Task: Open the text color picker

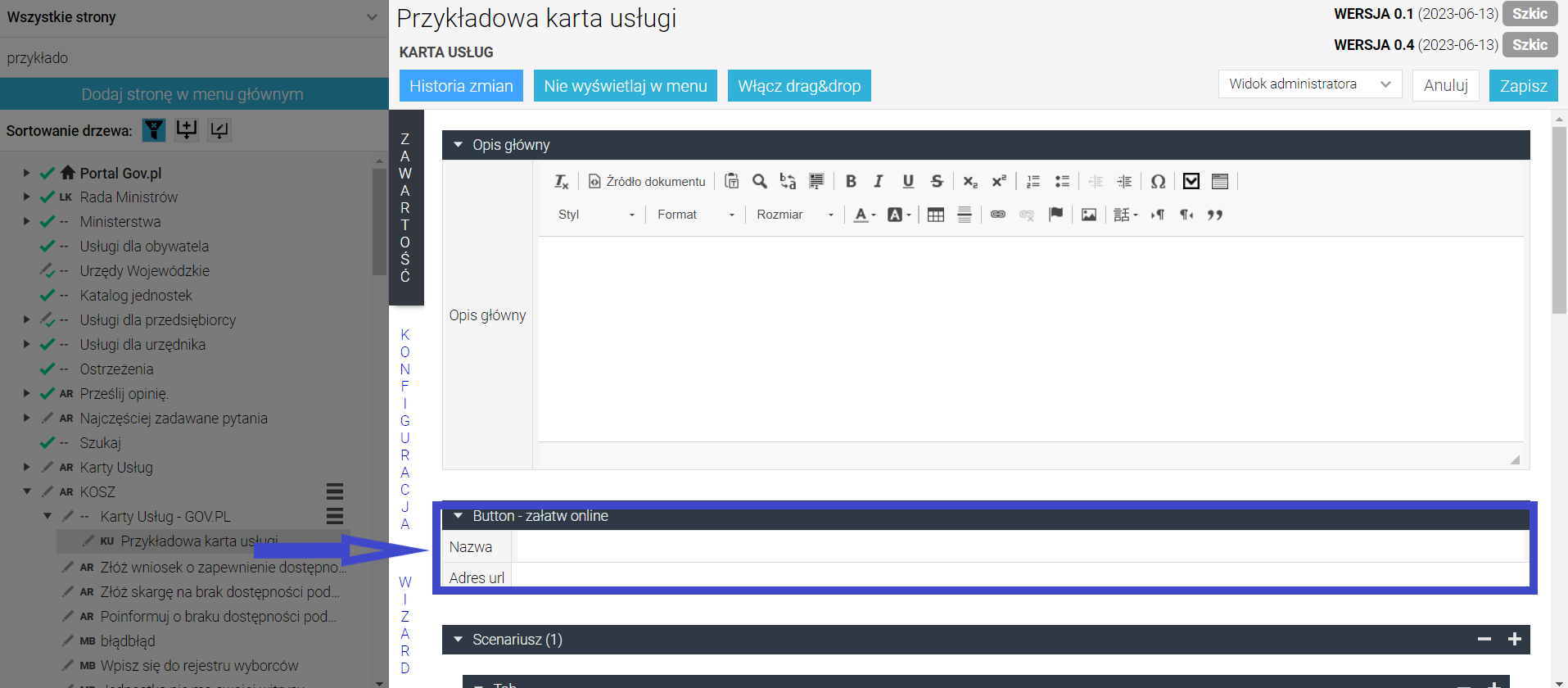Action: [x=865, y=215]
